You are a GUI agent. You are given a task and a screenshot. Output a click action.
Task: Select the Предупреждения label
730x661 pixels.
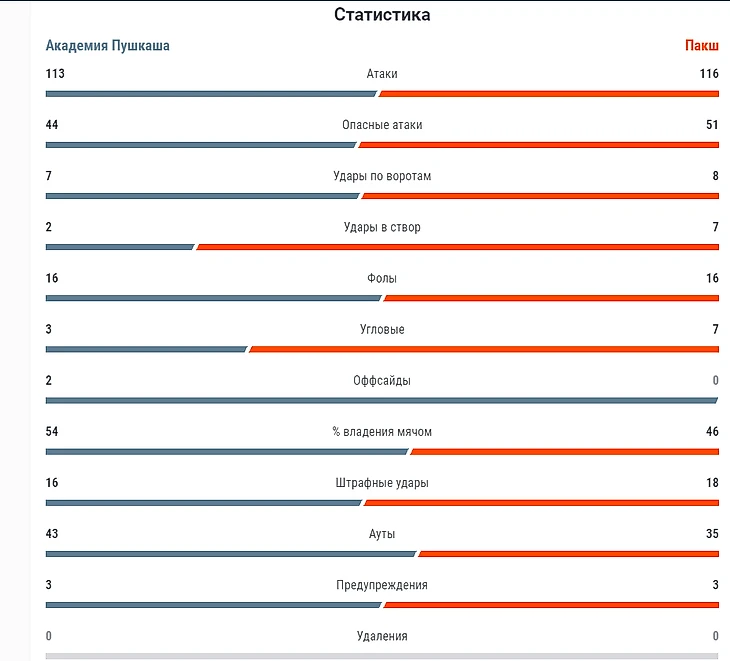click(x=382, y=585)
